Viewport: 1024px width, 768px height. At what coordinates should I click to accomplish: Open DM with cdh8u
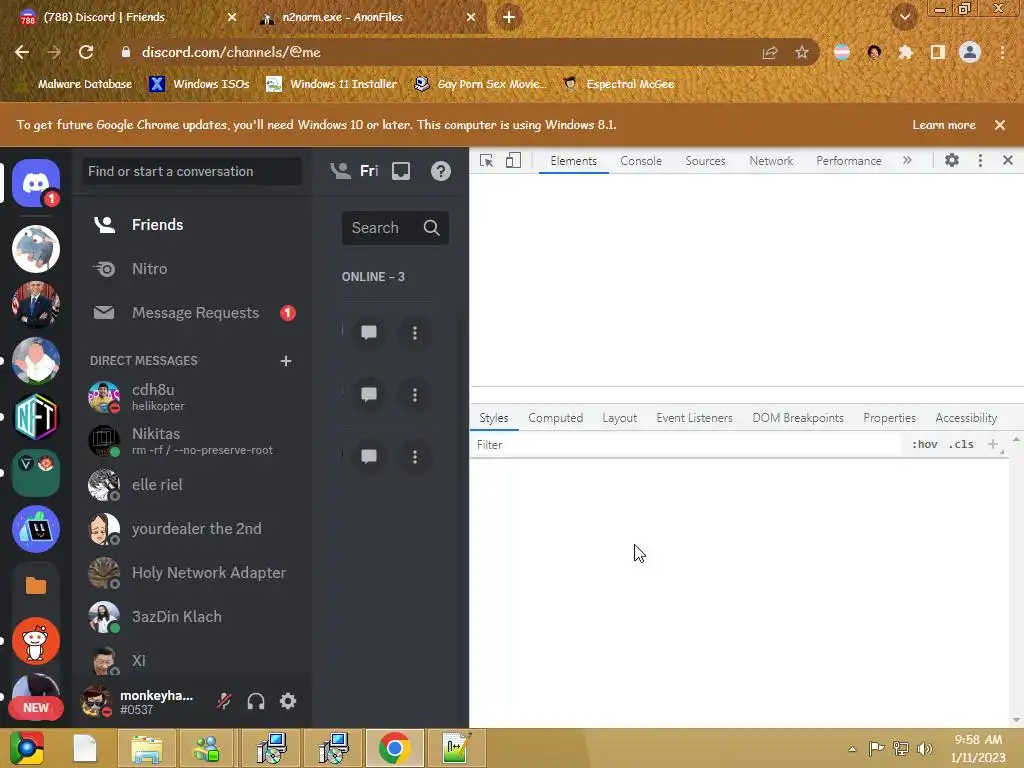click(192, 396)
